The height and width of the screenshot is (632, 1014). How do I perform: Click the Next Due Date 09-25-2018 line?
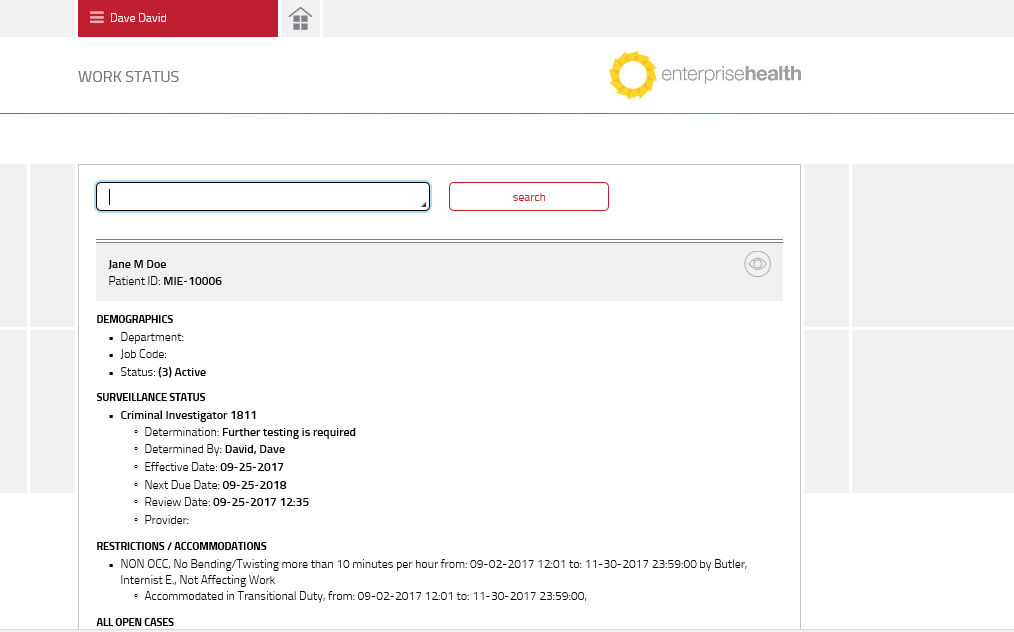click(215, 485)
